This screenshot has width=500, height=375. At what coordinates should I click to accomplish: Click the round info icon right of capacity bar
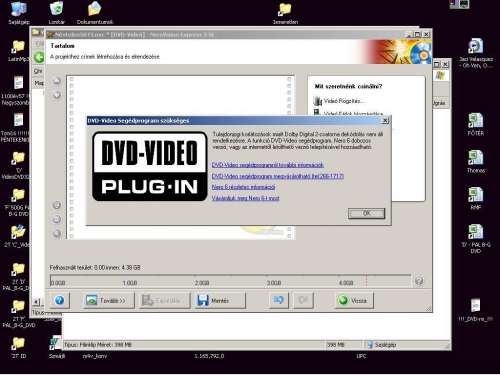(419, 281)
